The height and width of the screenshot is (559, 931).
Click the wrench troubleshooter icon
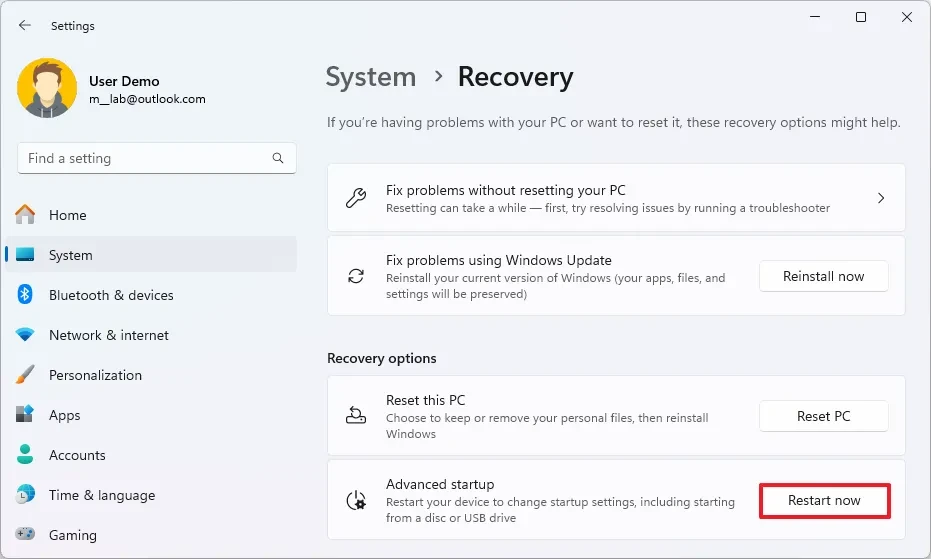pos(356,198)
